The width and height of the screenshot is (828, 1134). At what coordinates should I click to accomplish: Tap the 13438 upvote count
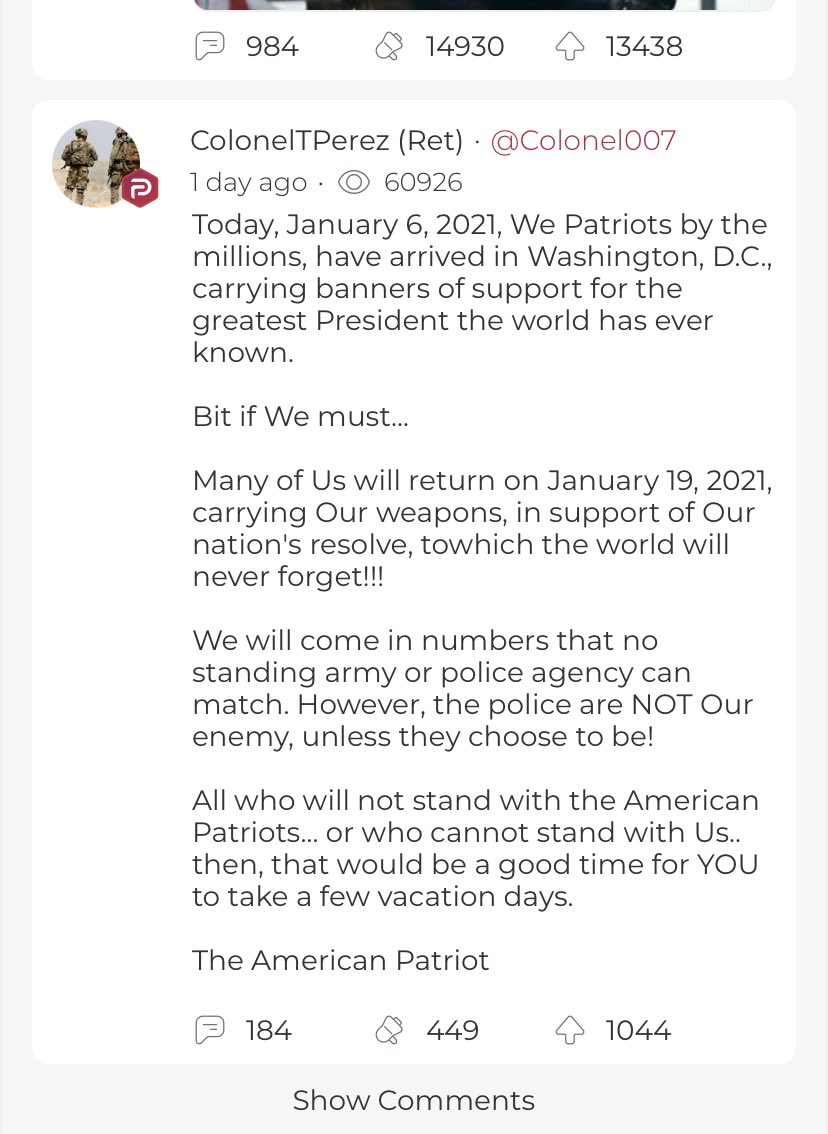644,47
